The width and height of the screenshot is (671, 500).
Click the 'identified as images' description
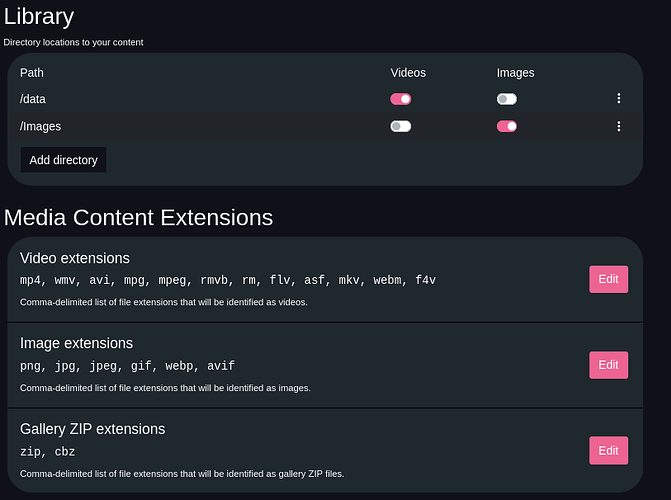165,388
